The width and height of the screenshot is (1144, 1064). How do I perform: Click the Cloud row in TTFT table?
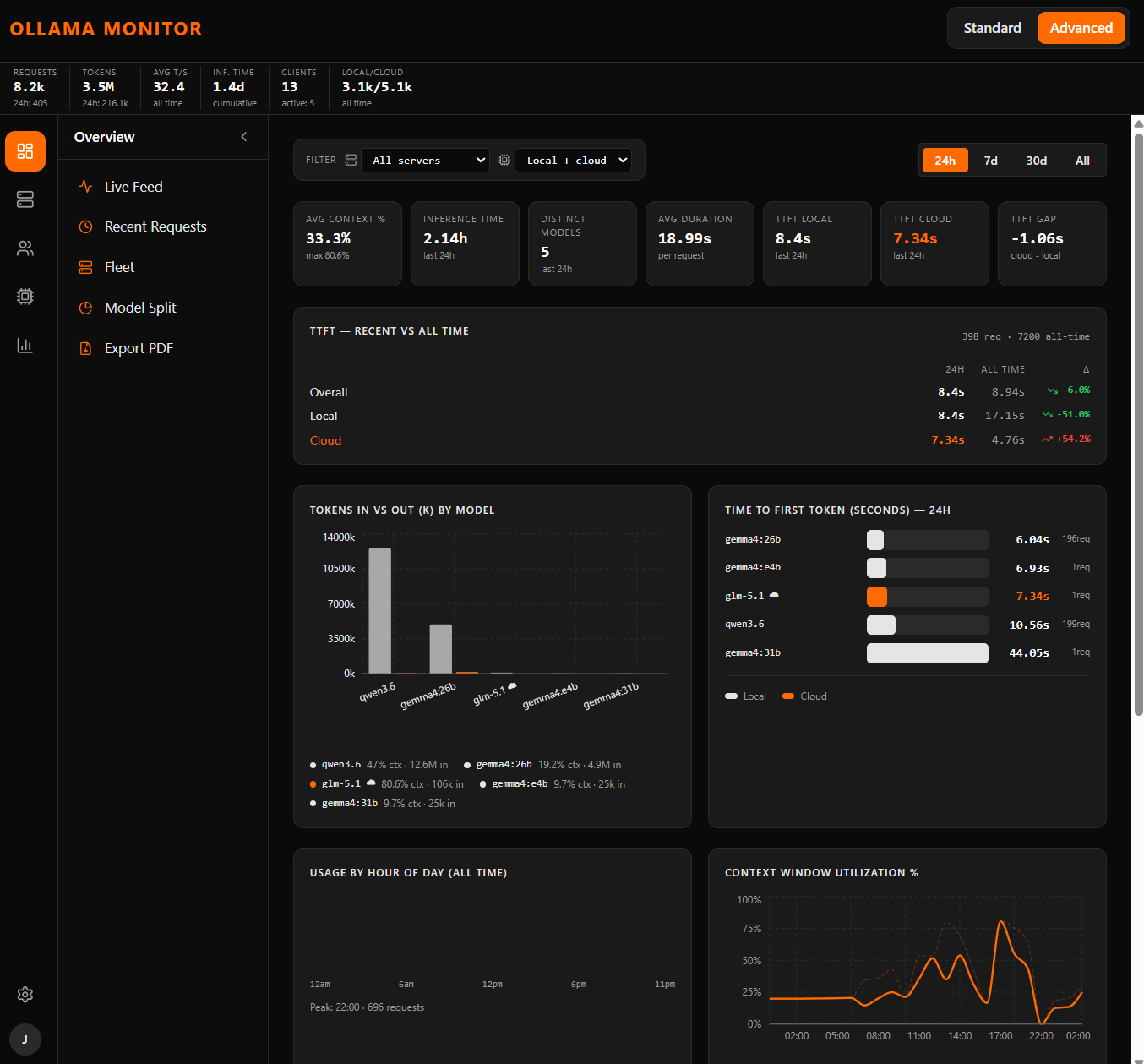(700, 440)
